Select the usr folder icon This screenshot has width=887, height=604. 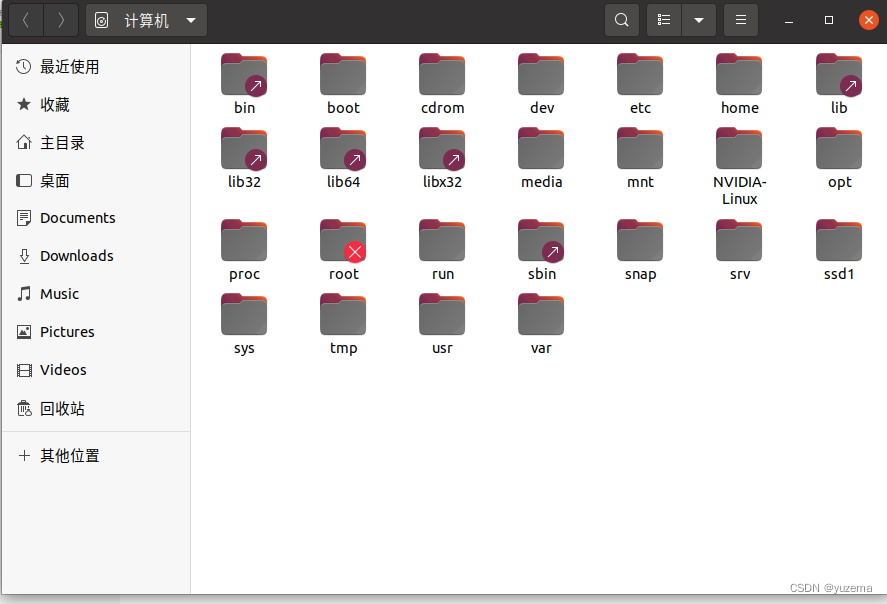pos(442,314)
